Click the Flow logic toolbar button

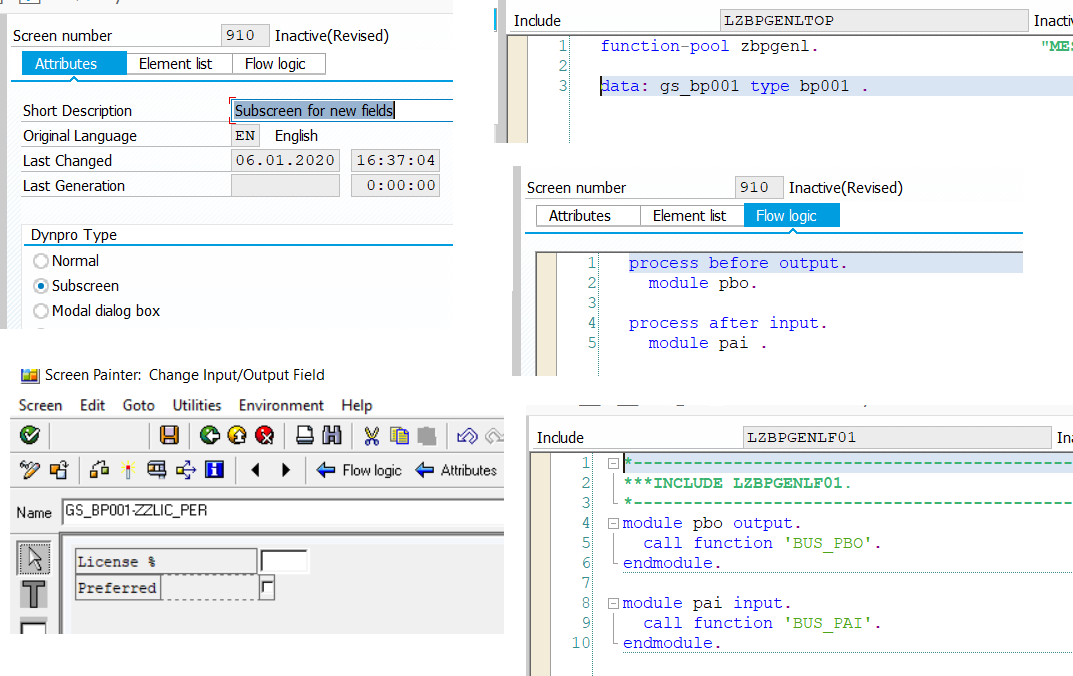tap(359, 470)
